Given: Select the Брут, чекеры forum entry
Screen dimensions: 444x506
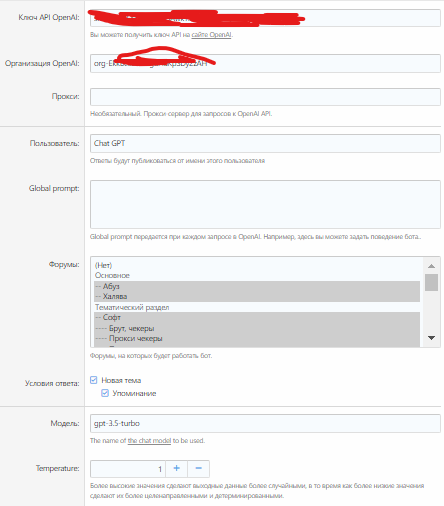Looking at the screenshot, I should point(257,328).
